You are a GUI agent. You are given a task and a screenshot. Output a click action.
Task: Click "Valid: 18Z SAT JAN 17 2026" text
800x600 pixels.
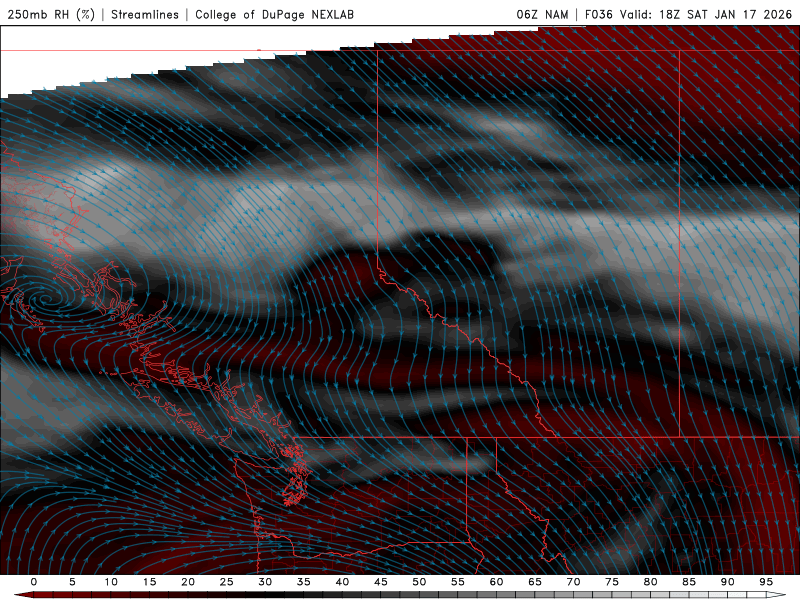[706, 15]
